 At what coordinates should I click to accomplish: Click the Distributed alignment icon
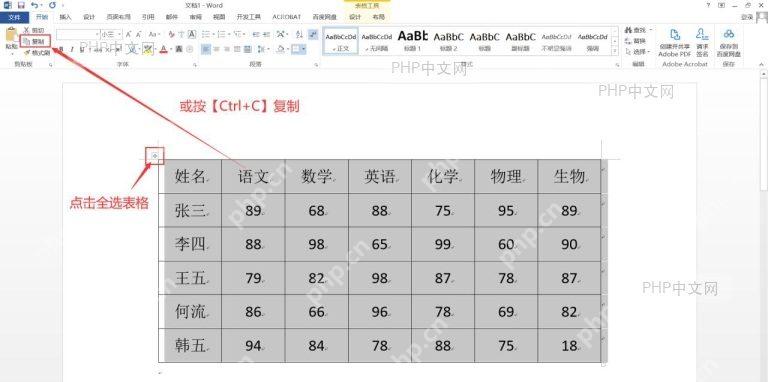click(247, 49)
